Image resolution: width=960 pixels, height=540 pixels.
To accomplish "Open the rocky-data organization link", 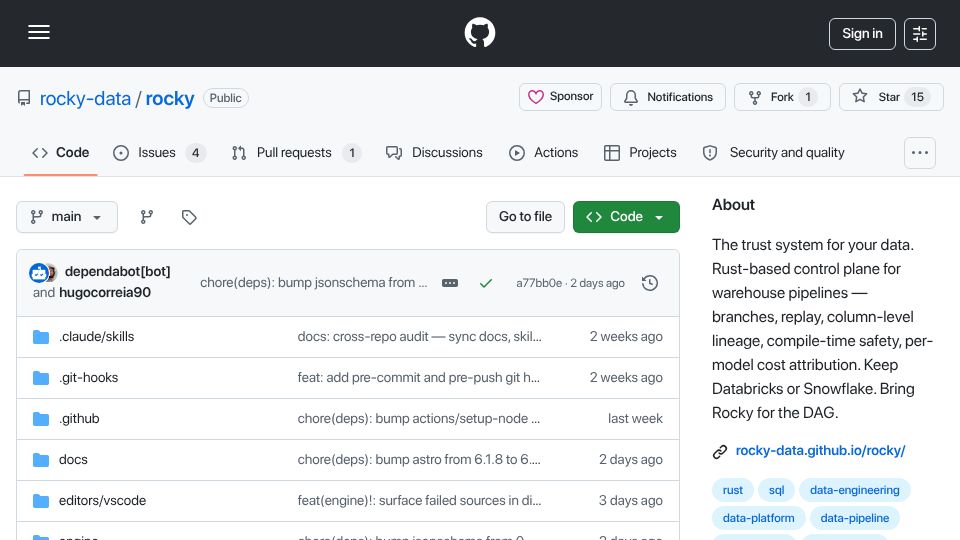I will tap(85, 99).
